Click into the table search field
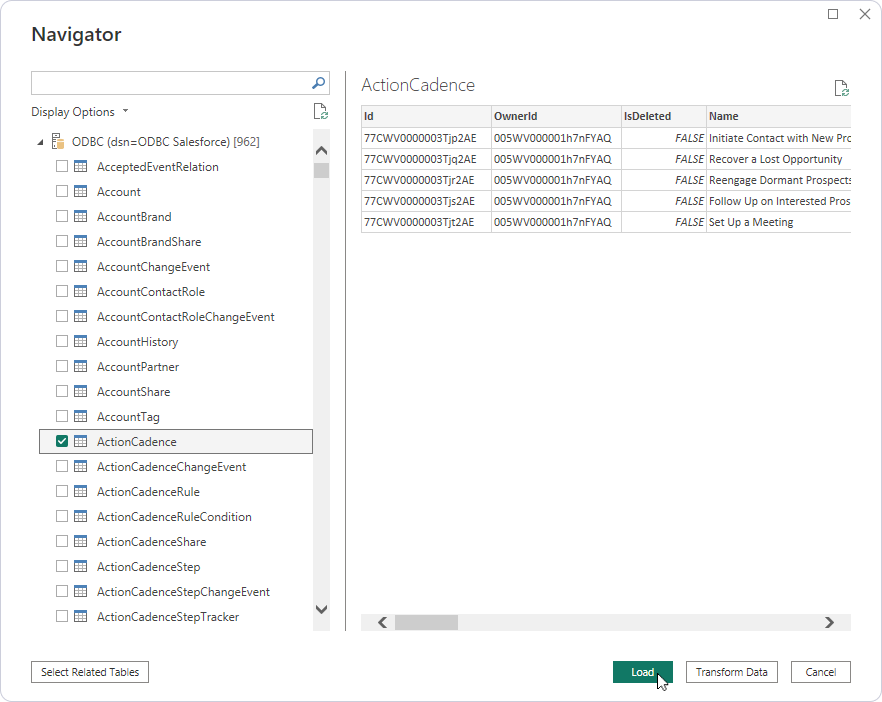Screen dimensions: 882x702 tap(170, 83)
